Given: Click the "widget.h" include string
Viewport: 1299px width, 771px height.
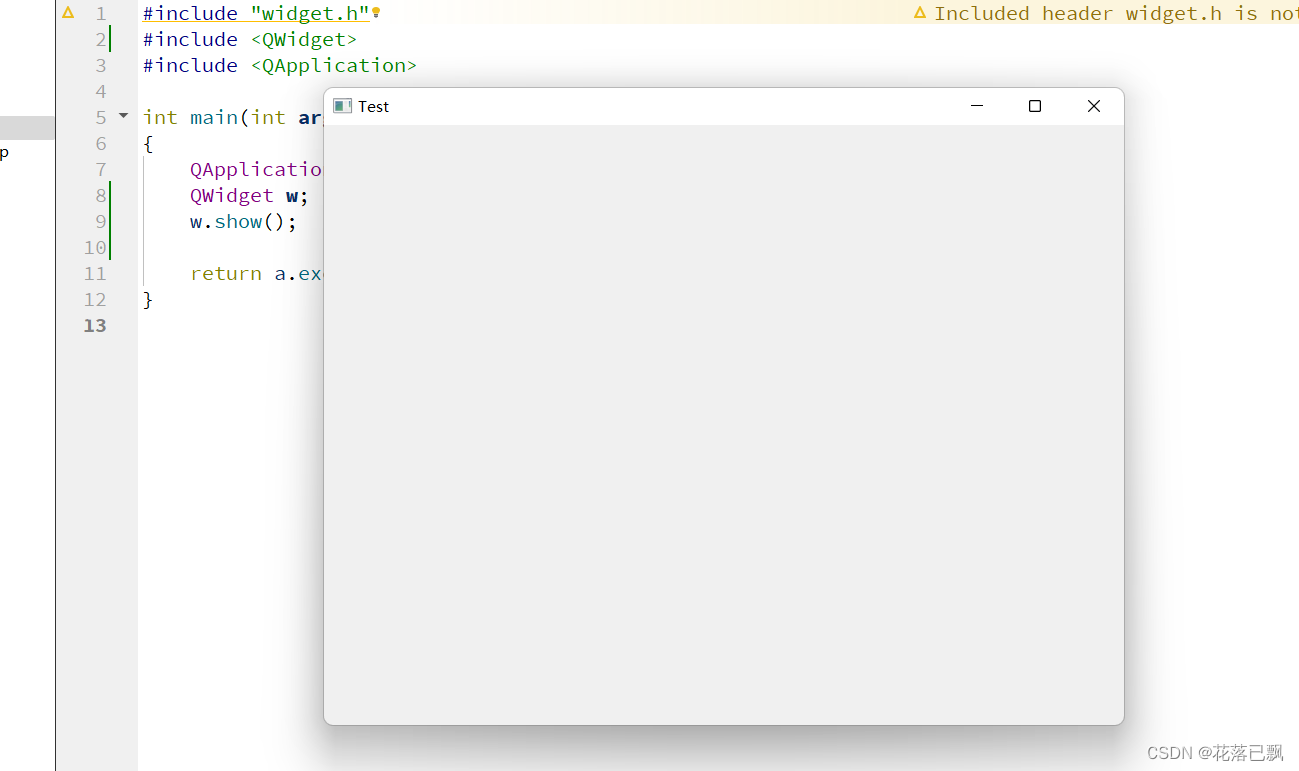Looking at the screenshot, I should (310, 13).
